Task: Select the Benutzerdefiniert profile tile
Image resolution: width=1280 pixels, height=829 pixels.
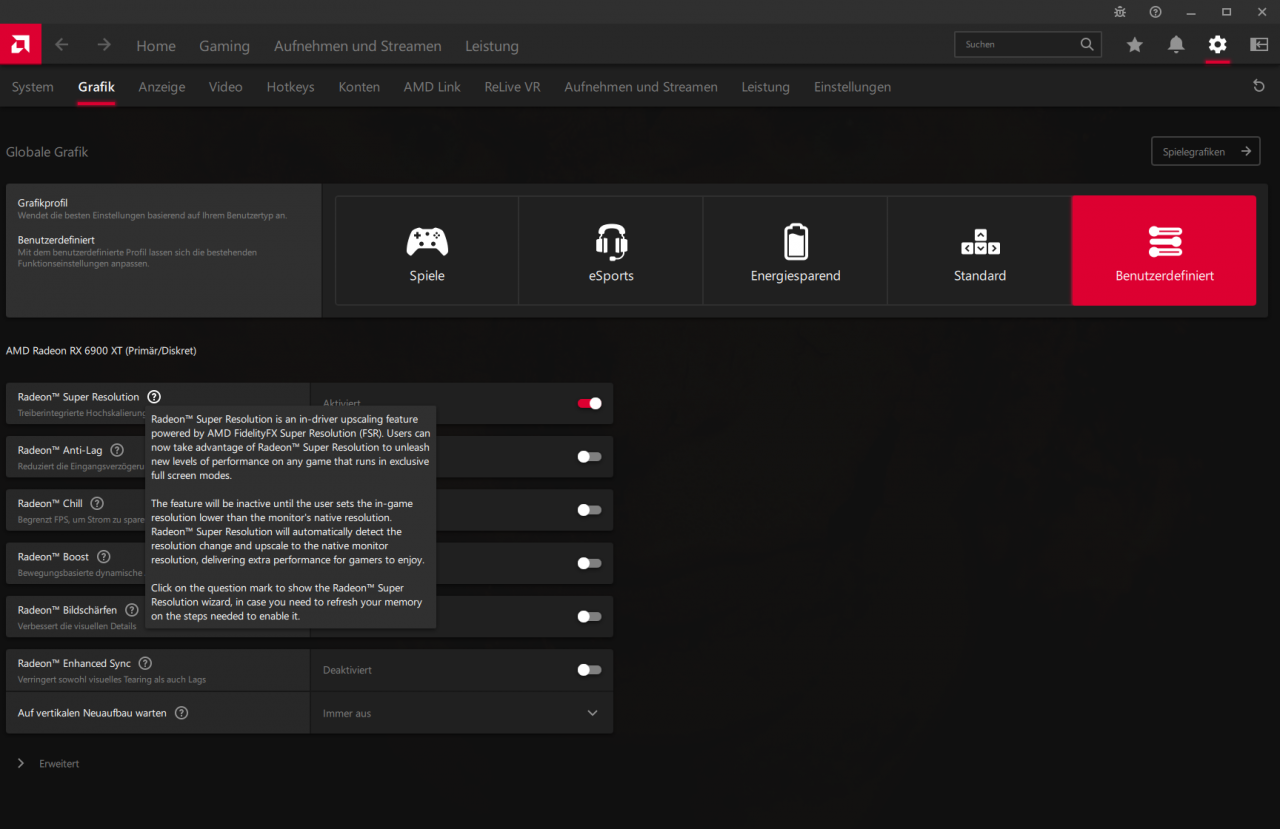Action: (x=1164, y=250)
